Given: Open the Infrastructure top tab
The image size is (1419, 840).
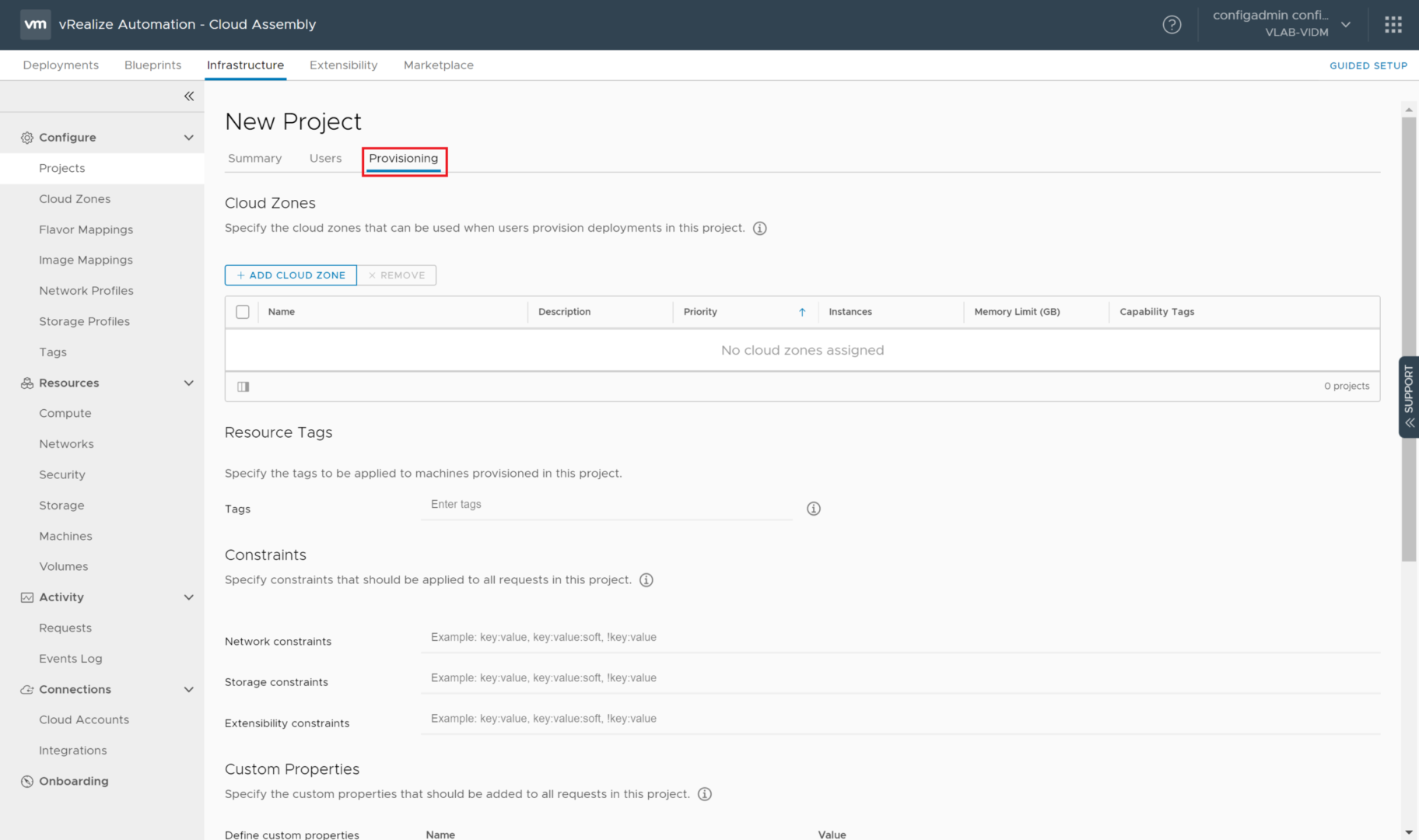Looking at the screenshot, I should click(x=245, y=65).
